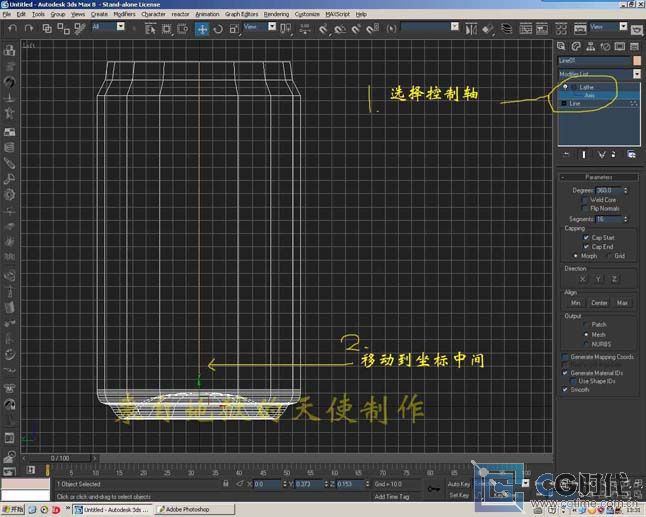This screenshot has width=646, height=517.
Task: Select the Rotate tool
Action: (218, 29)
